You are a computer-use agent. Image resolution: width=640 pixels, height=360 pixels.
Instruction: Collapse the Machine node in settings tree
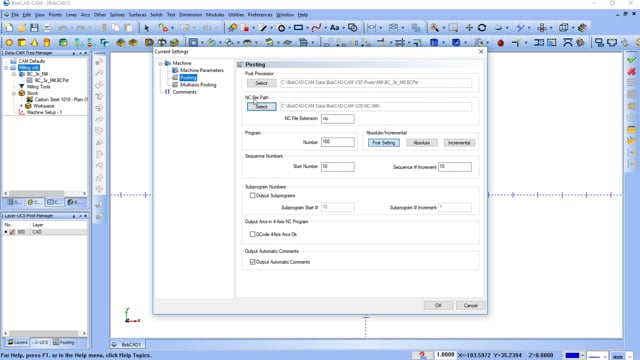pos(160,63)
